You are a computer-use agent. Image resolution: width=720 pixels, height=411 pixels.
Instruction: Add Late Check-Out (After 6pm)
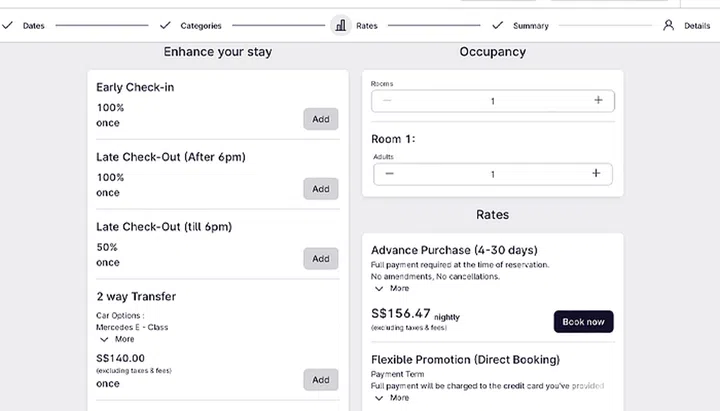point(320,189)
